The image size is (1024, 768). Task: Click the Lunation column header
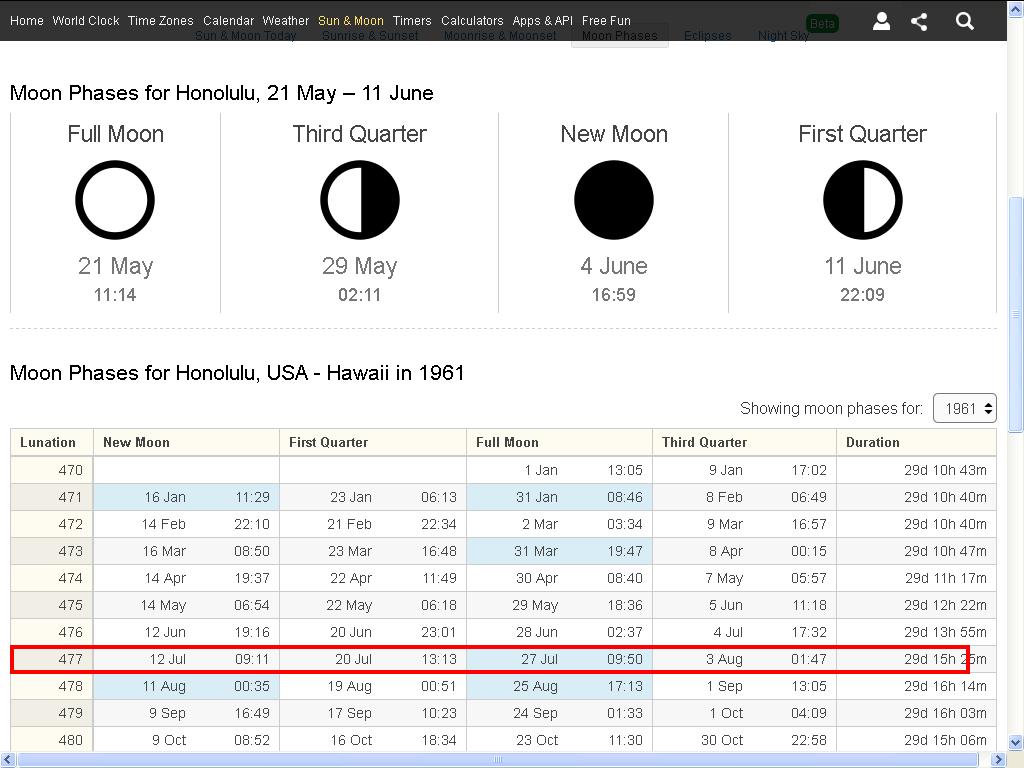coord(48,442)
